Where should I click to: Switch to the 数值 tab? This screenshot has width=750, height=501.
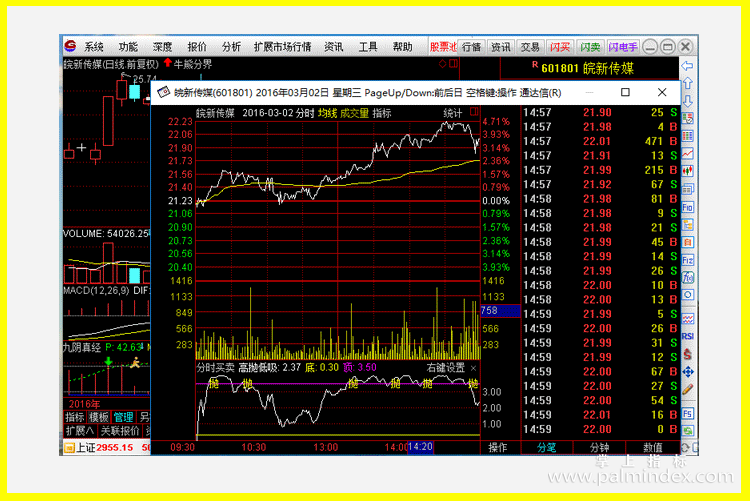652,447
